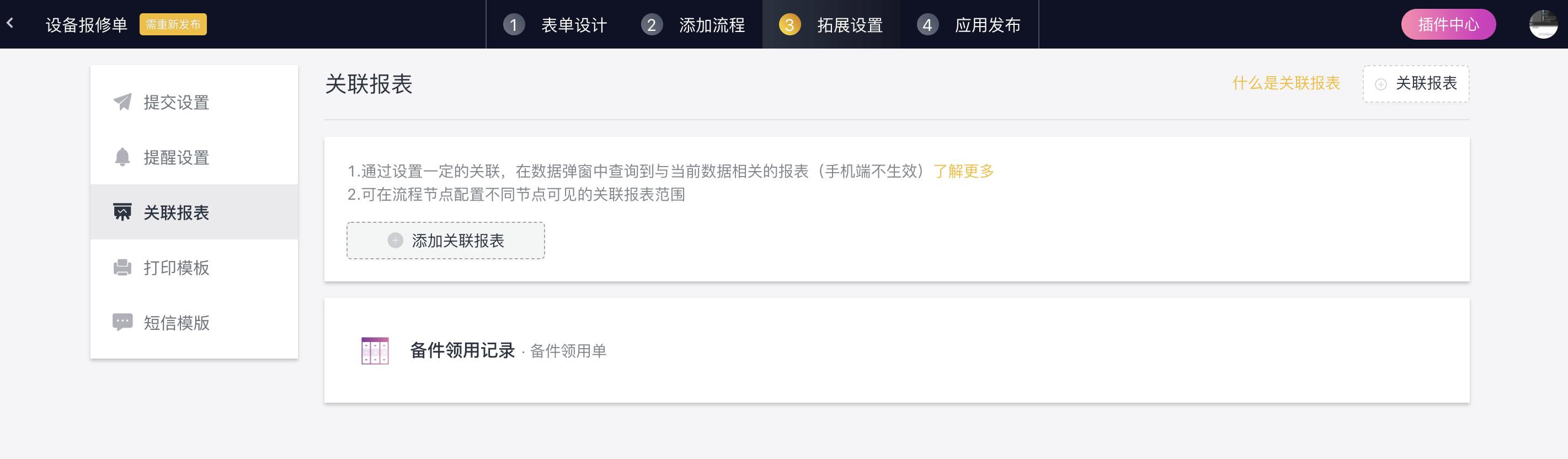Viewport: 1568px width, 459px height.
Task: Open the 什么是关联报表 help link
Action: tap(1286, 83)
